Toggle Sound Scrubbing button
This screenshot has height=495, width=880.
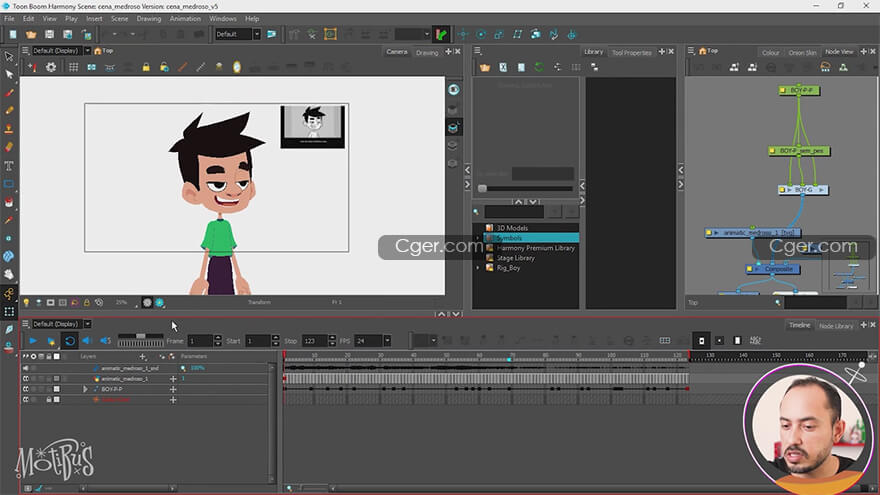[x=105, y=341]
